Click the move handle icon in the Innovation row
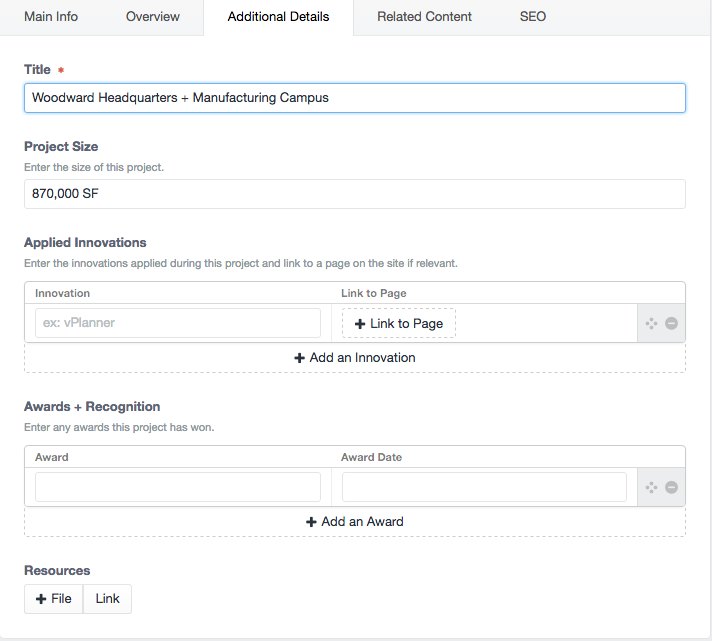Image resolution: width=712 pixels, height=641 pixels. tap(651, 323)
